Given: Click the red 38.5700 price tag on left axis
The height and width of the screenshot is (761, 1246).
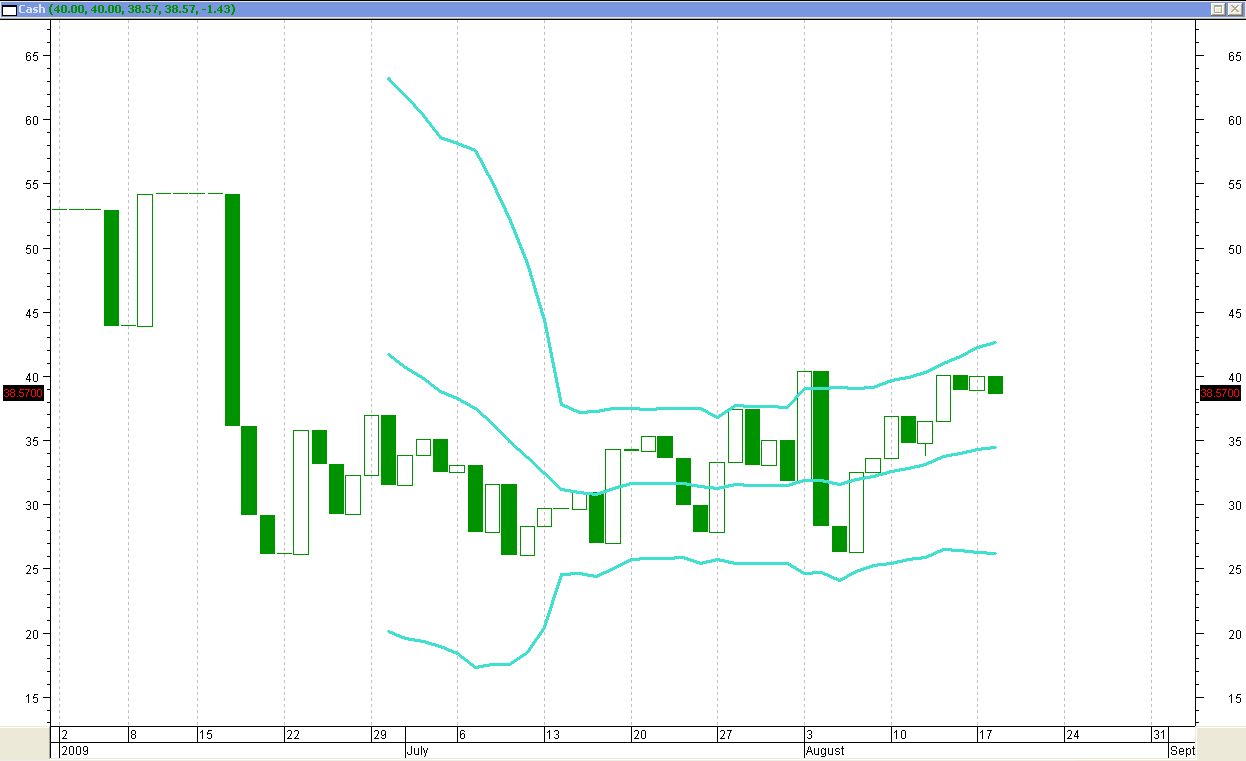Looking at the screenshot, I should pos(21,393).
